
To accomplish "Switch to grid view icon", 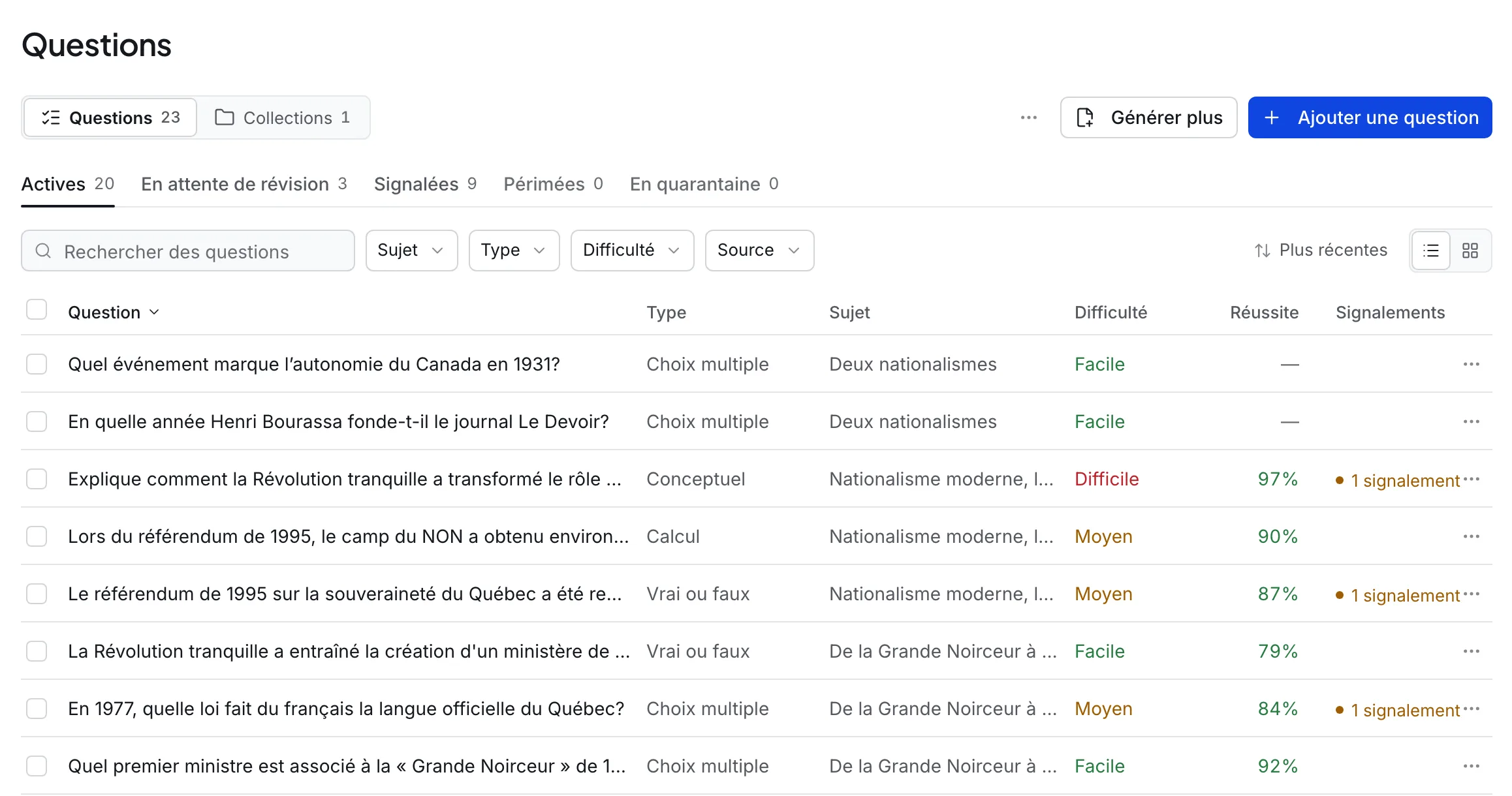I will click(1470, 251).
